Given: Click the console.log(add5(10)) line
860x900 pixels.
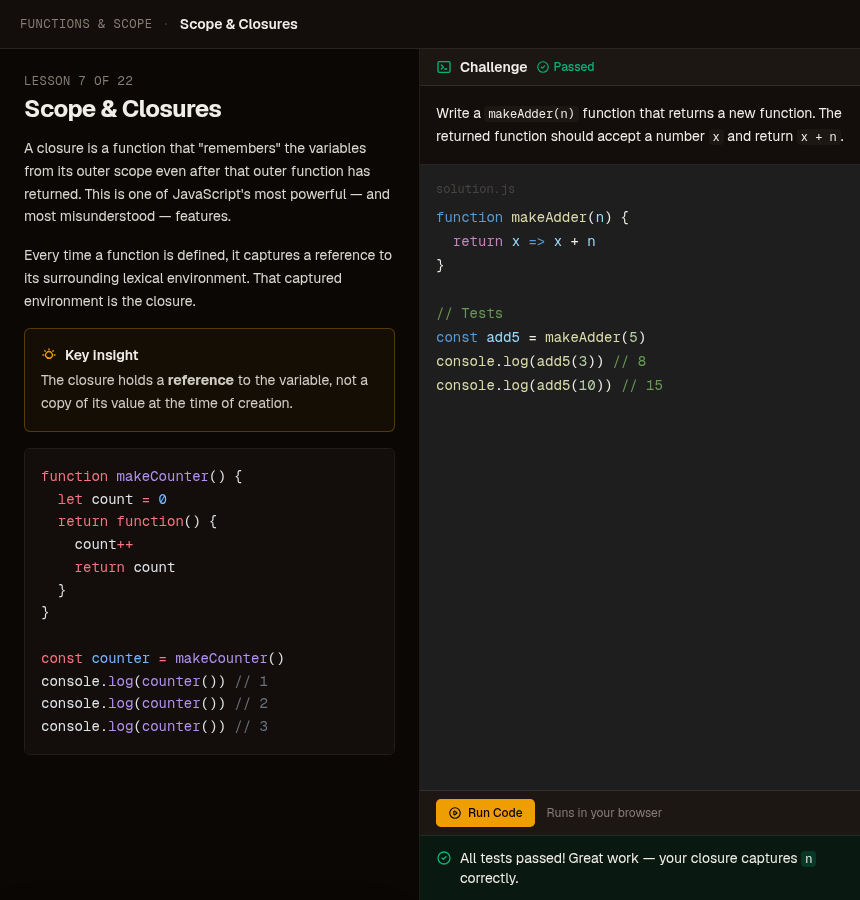Looking at the screenshot, I should point(549,386).
